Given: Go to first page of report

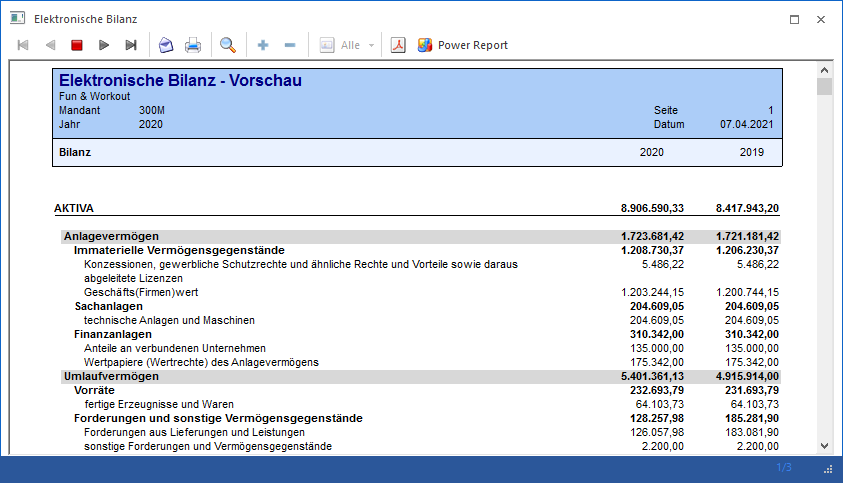Looking at the screenshot, I should point(23,45).
